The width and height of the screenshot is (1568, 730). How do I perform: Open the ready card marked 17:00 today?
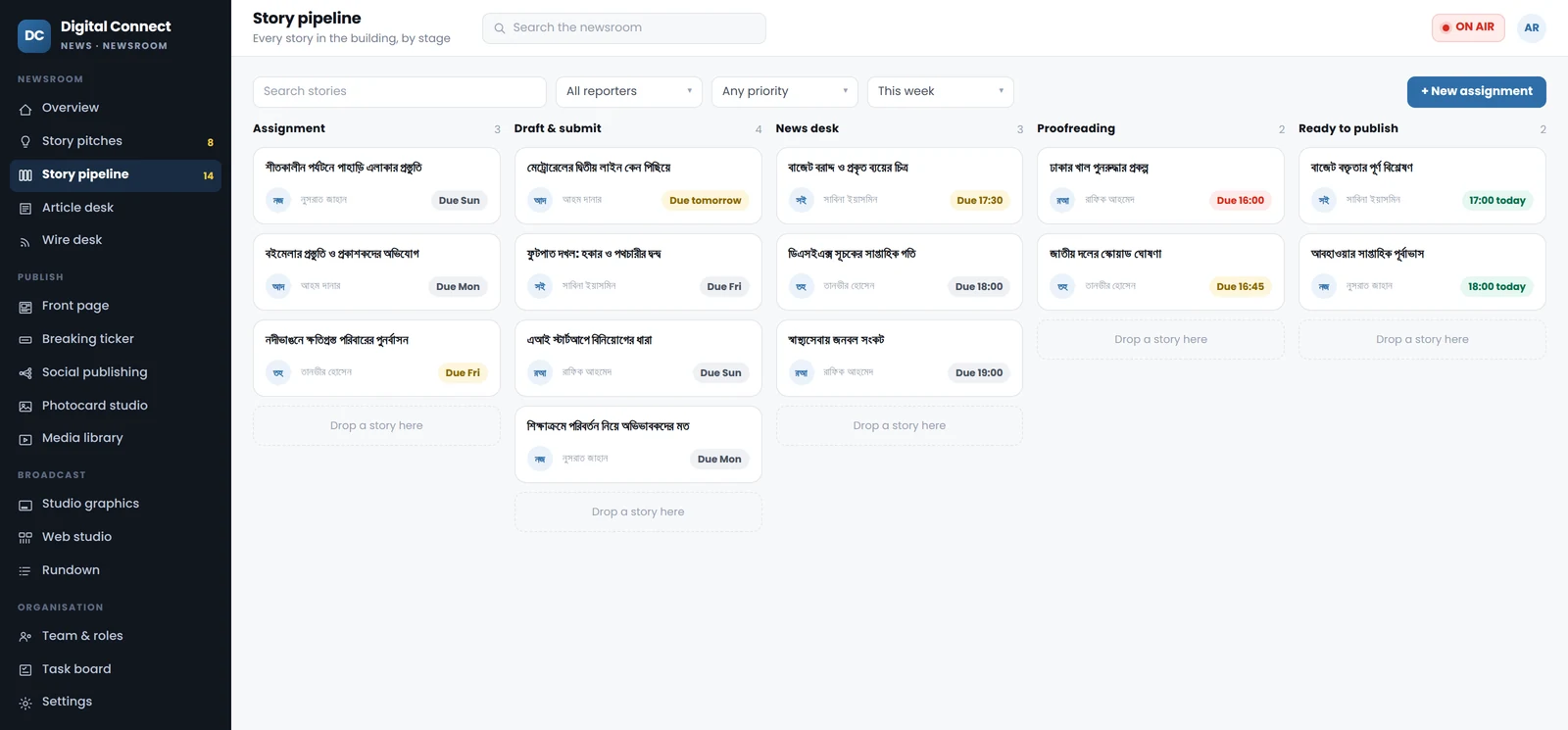click(1422, 185)
